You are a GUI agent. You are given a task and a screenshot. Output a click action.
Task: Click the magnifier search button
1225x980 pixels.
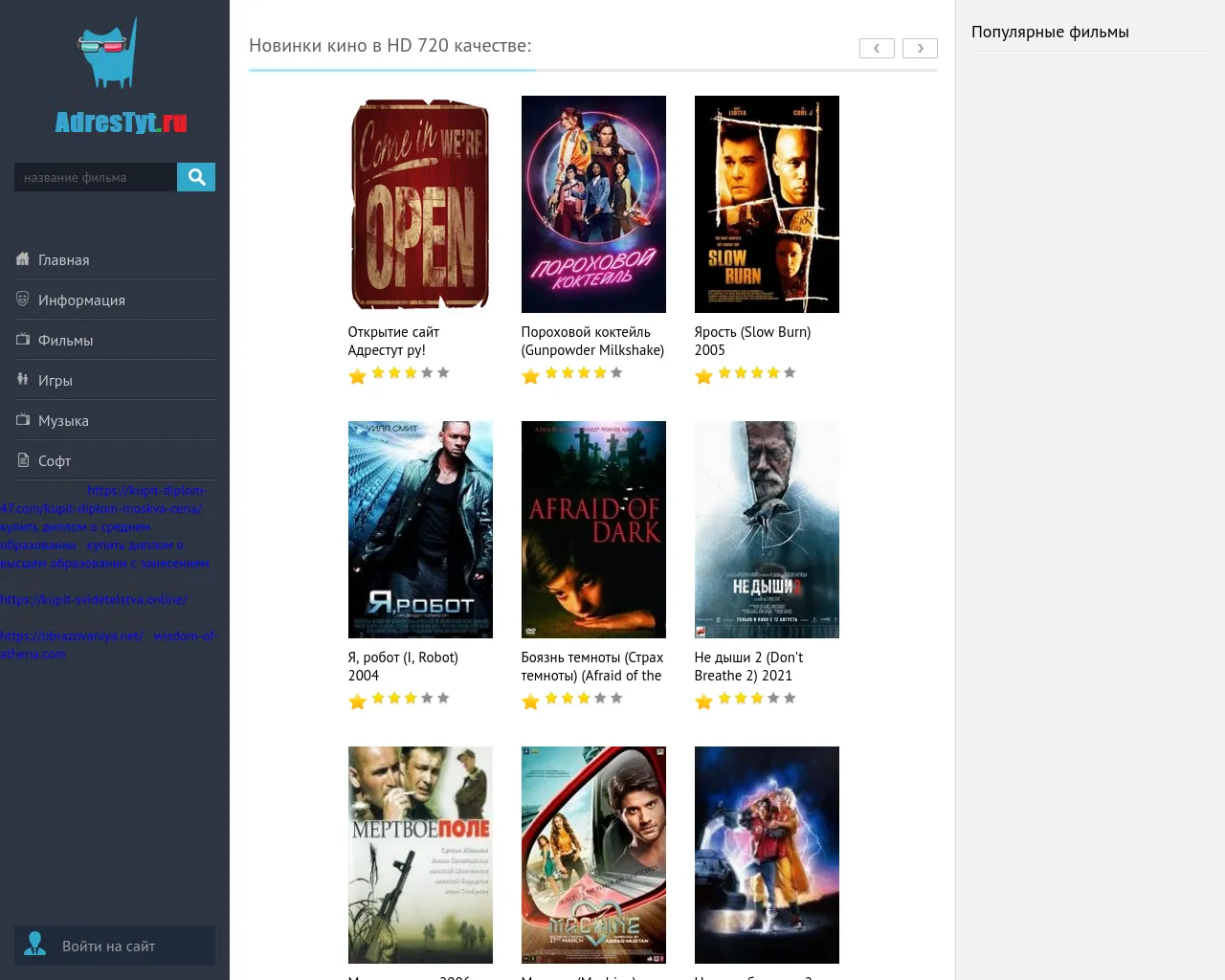click(x=196, y=177)
